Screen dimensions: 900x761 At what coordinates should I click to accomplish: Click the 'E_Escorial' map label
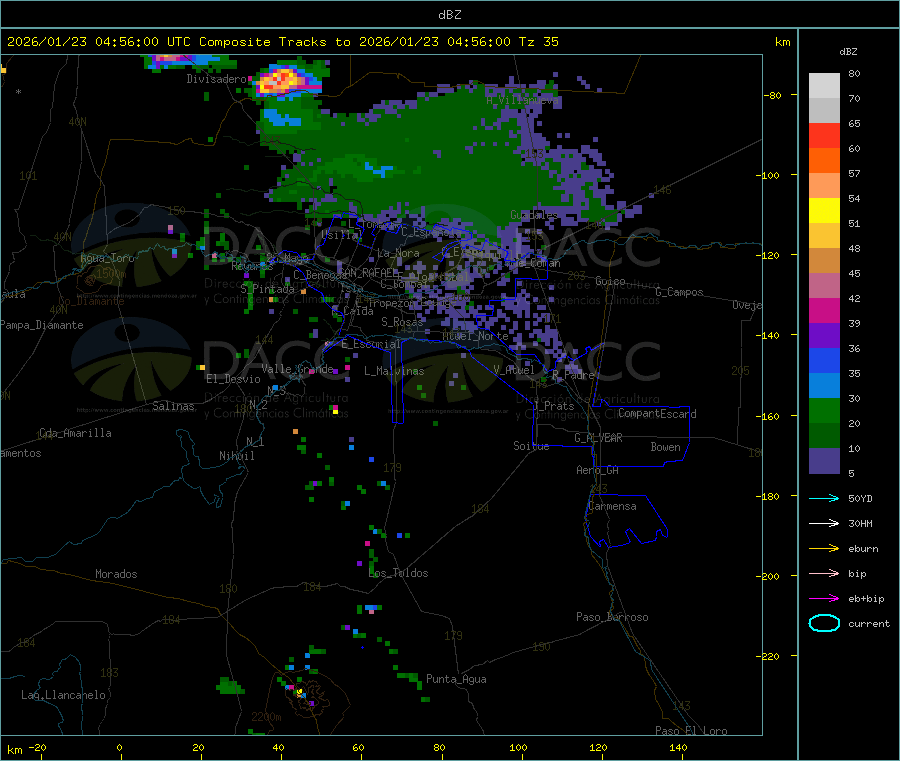(x=371, y=344)
